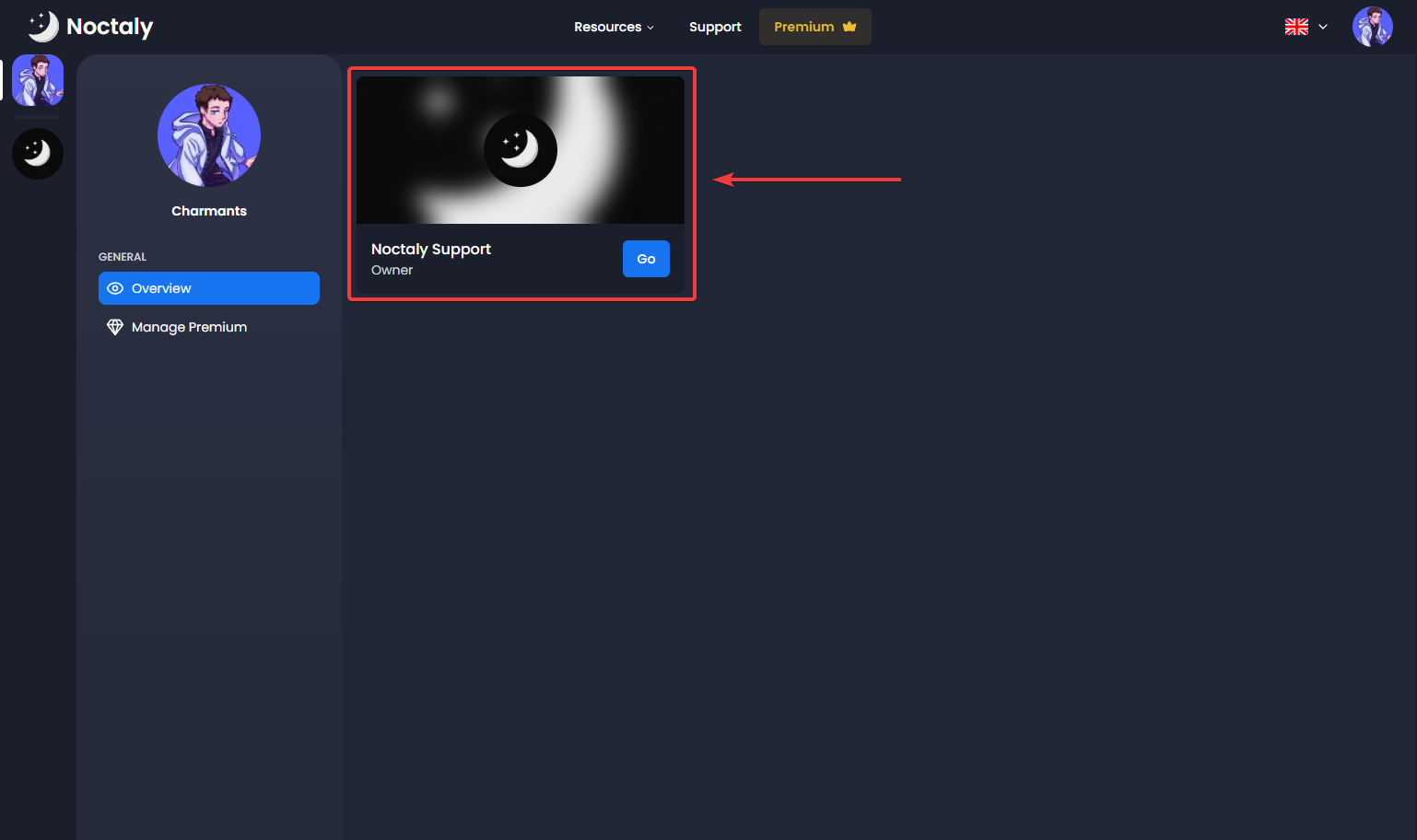Open the Noctaly brand name link
The image size is (1417, 840).
(x=110, y=27)
